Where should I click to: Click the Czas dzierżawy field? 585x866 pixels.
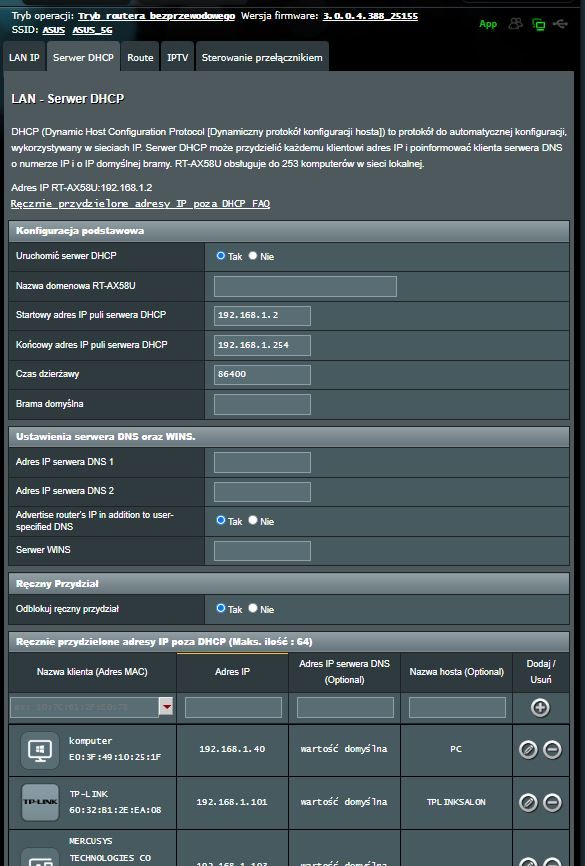tap(262, 374)
